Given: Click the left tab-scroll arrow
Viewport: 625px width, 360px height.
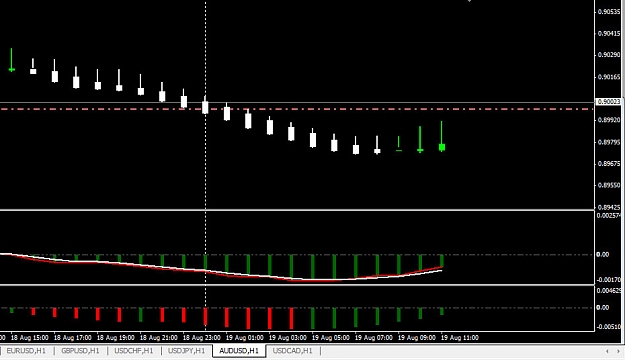Looking at the screenshot, I should [x=607, y=351].
